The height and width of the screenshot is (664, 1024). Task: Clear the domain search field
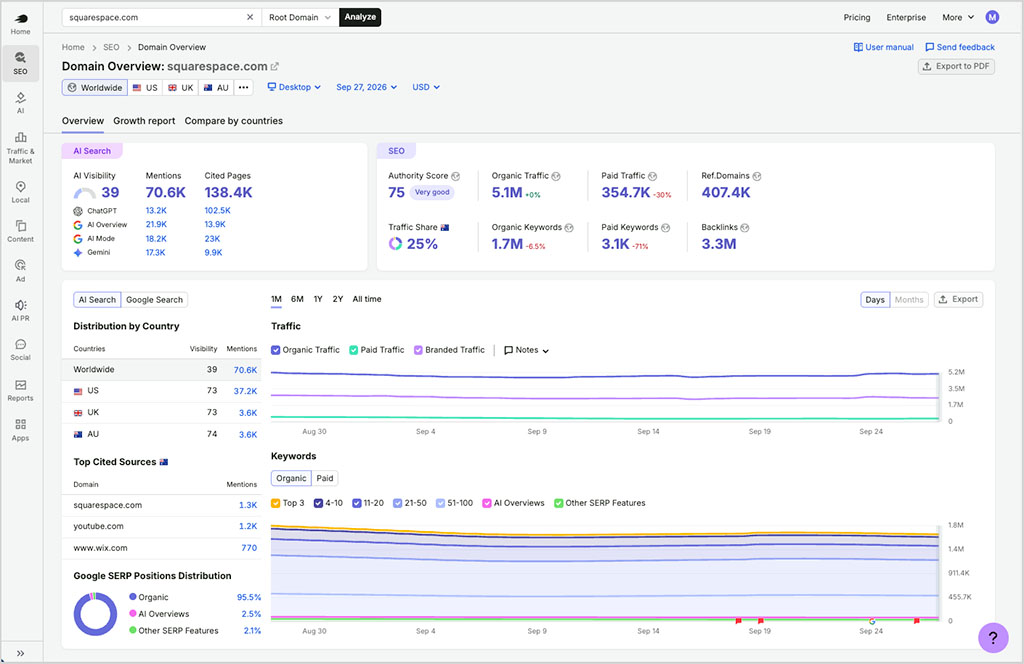249,17
